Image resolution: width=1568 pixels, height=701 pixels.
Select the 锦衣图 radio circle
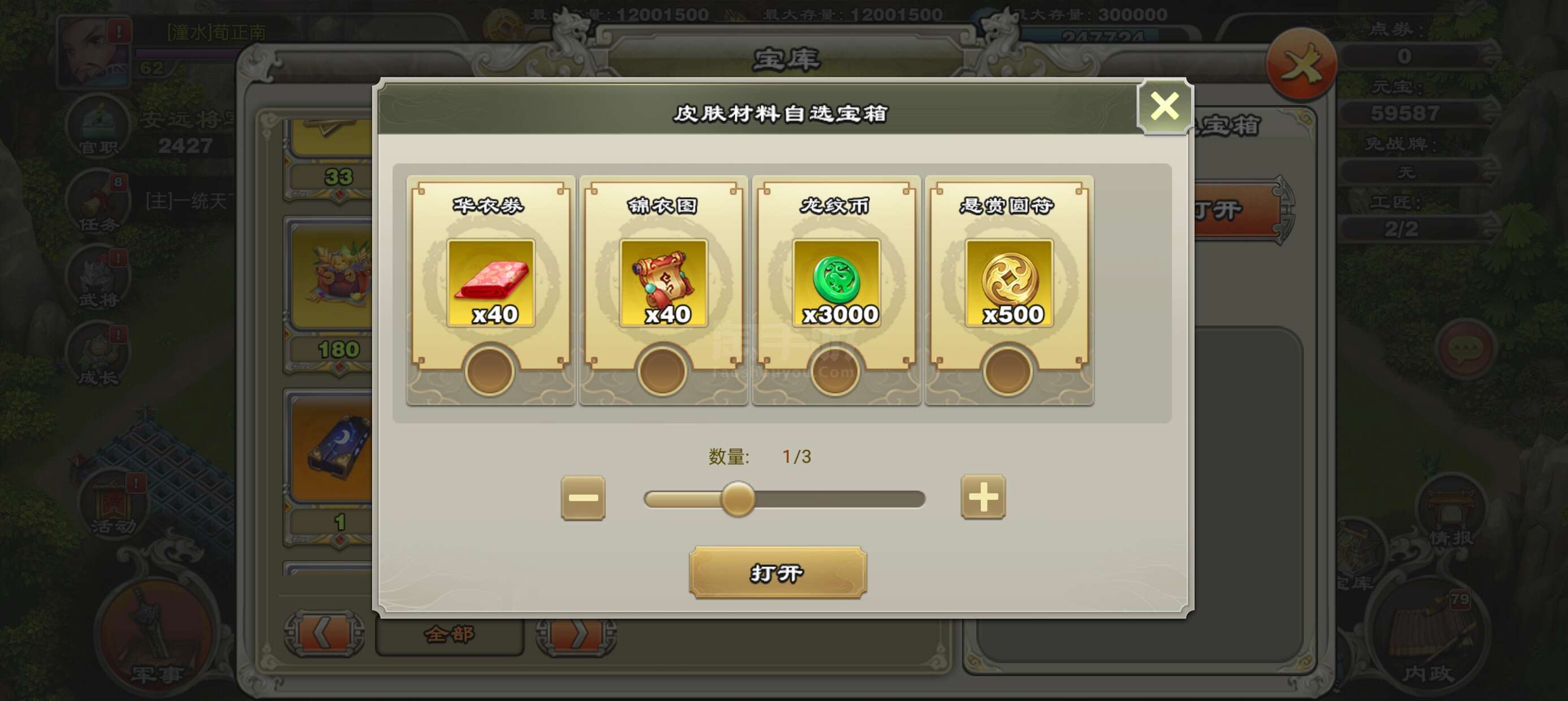[662, 371]
